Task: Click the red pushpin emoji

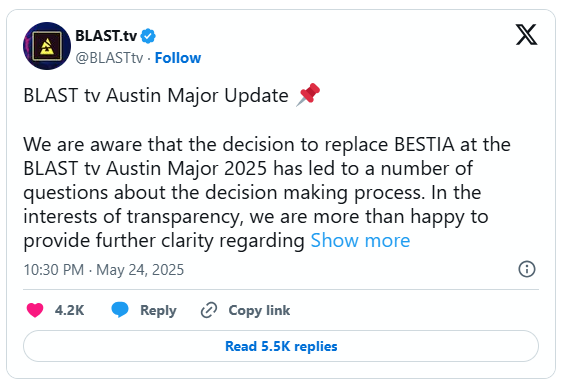Action: (x=308, y=95)
